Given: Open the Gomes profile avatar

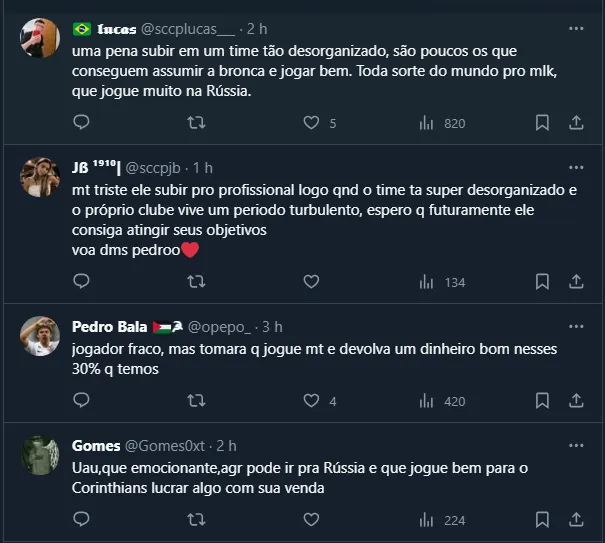Looking at the screenshot, I should coord(40,455).
